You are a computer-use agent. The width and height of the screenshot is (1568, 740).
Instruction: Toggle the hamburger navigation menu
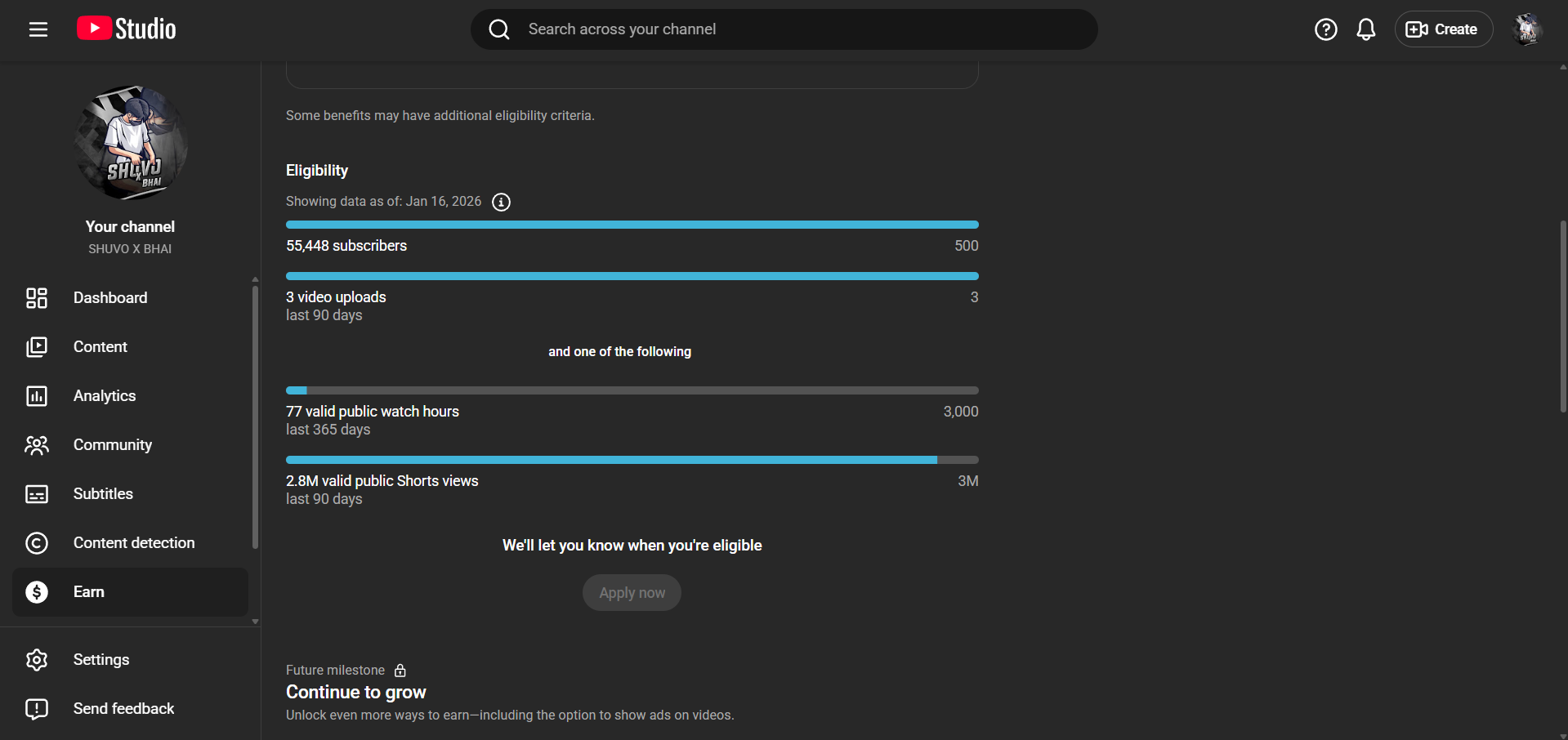coord(38,29)
